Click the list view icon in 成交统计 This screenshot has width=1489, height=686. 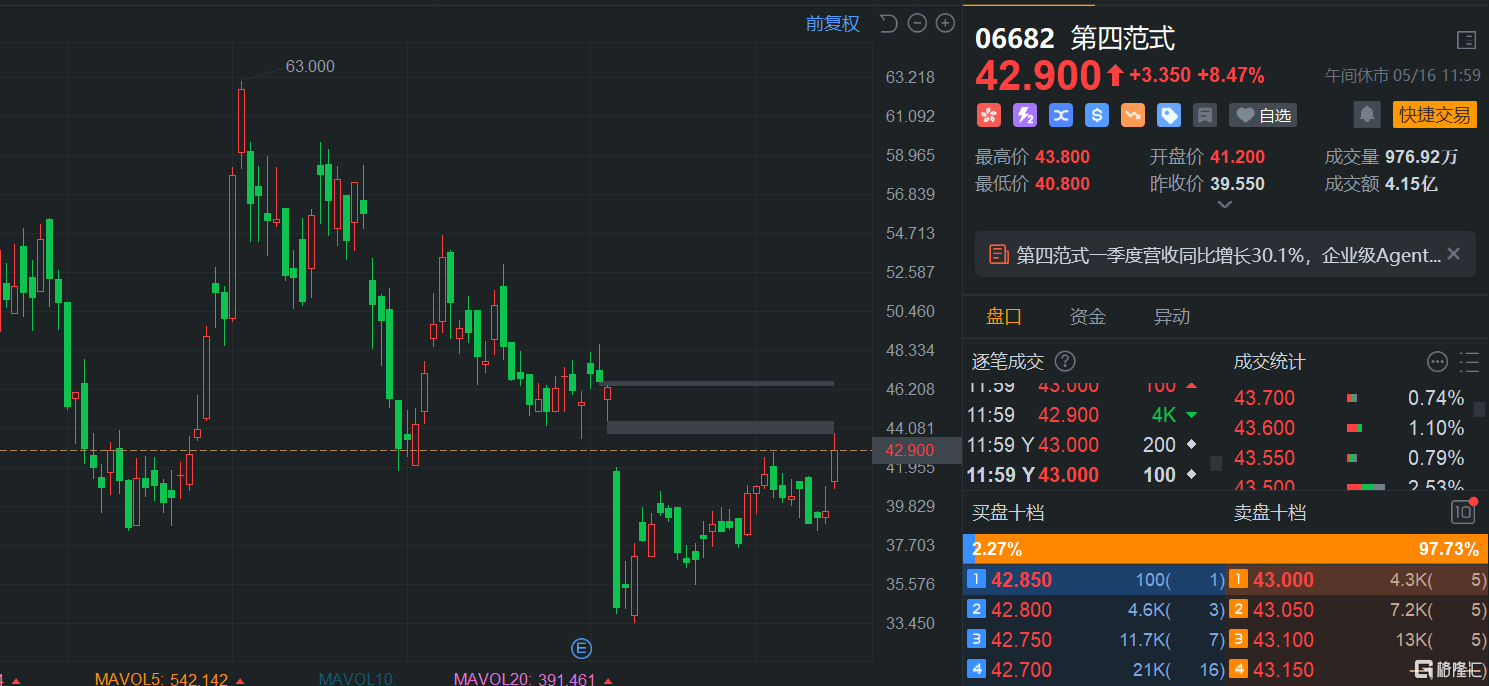click(1469, 361)
